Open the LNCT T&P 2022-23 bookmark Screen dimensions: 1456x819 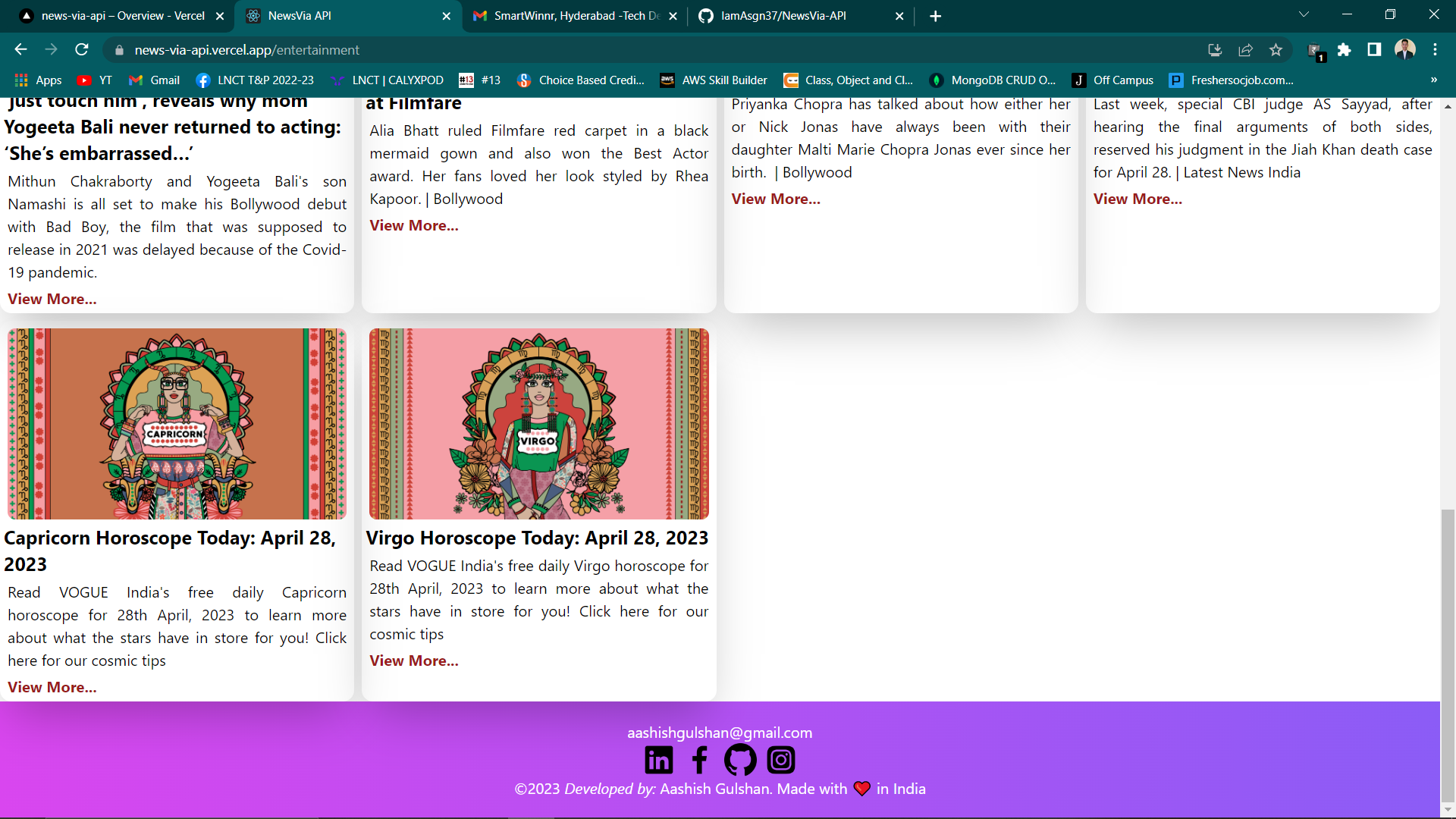click(255, 80)
